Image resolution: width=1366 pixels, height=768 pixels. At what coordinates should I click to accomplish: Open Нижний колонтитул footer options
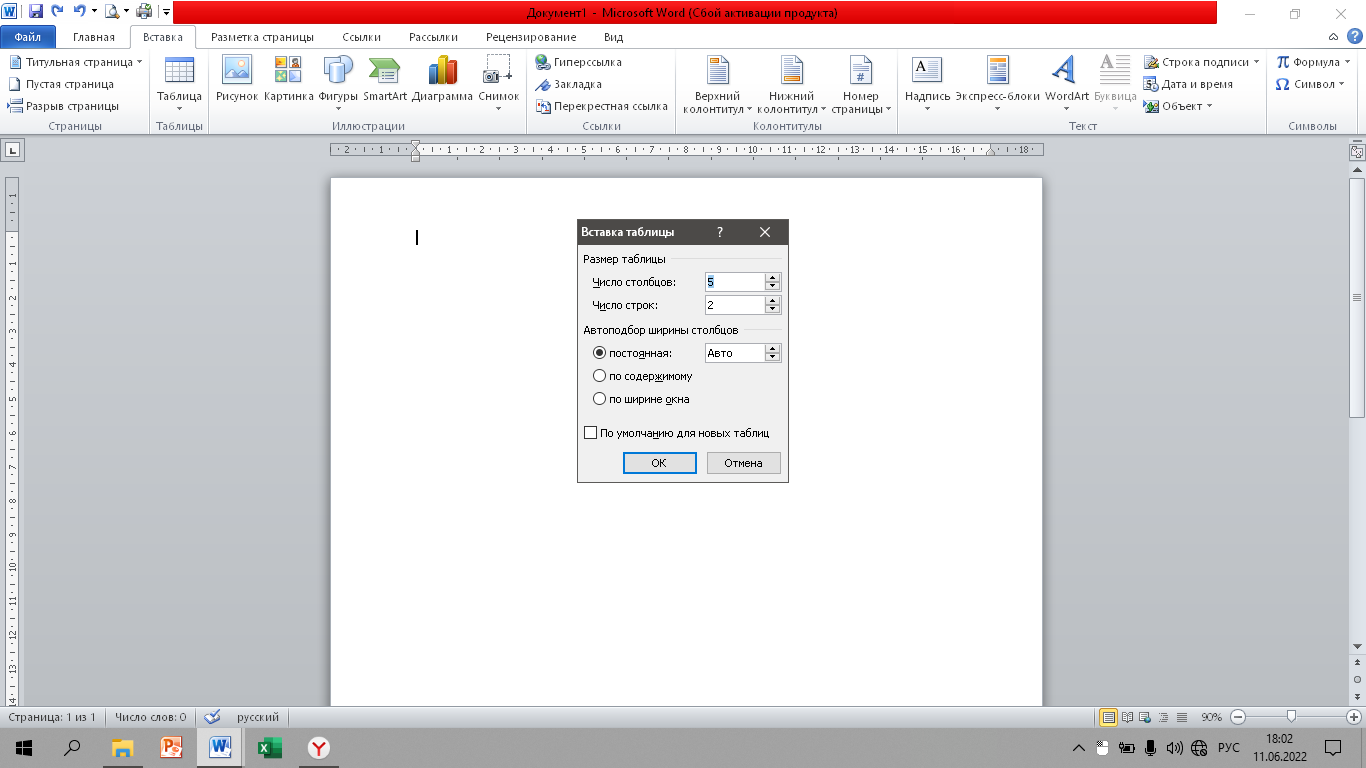pos(792,84)
